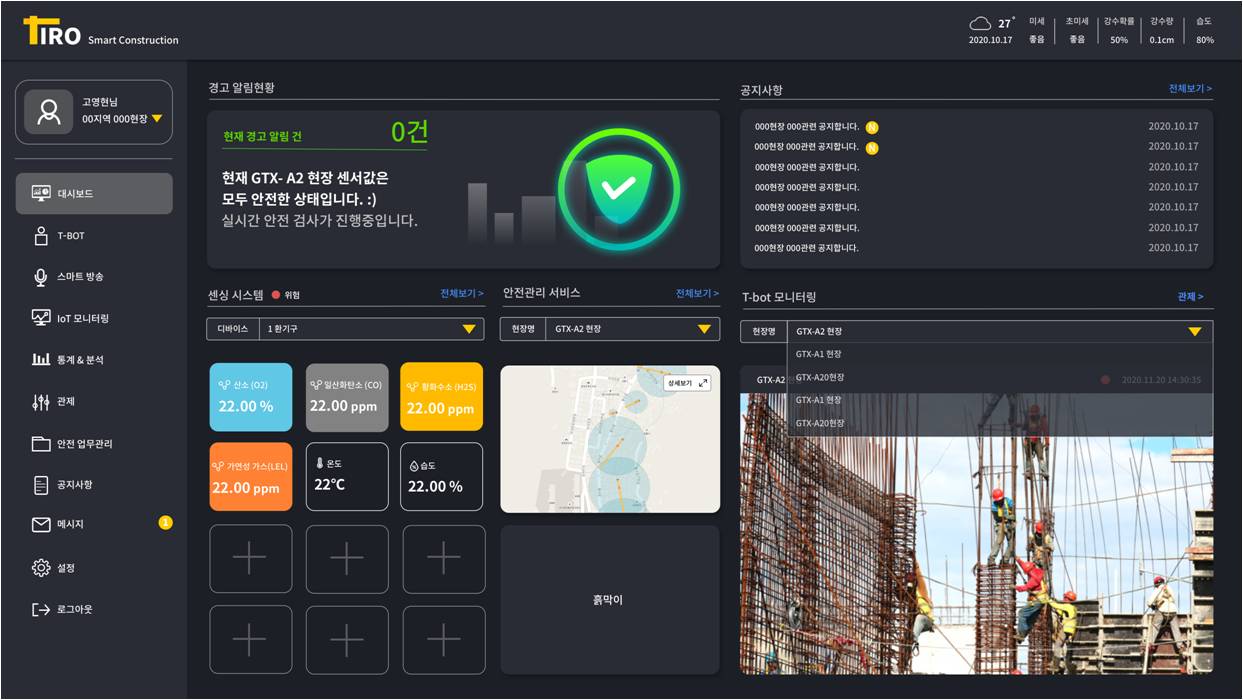
Task: Click the red recording dot beside the timestamp
Action: coord(1105,380)
